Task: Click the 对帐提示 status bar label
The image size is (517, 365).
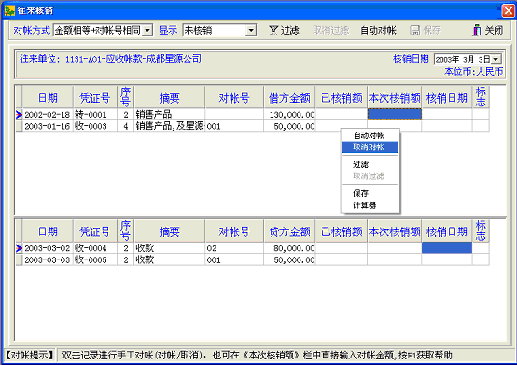Action: (30, 355)
